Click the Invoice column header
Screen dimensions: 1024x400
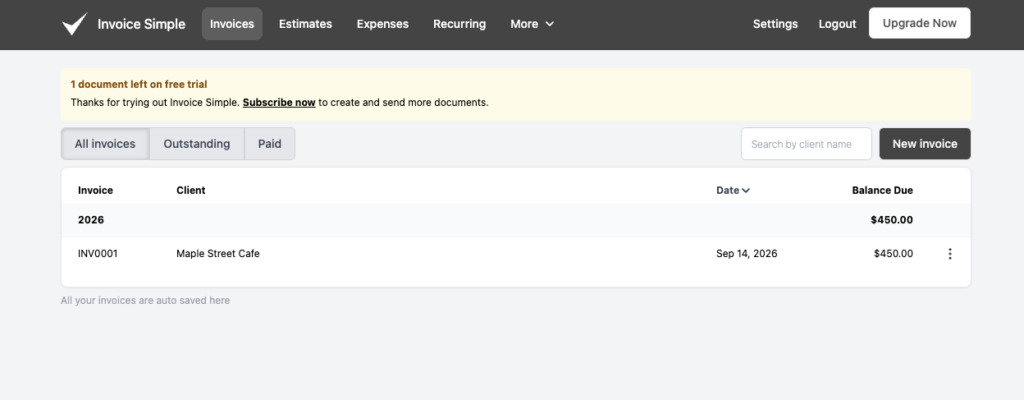(x=95, y=190)
